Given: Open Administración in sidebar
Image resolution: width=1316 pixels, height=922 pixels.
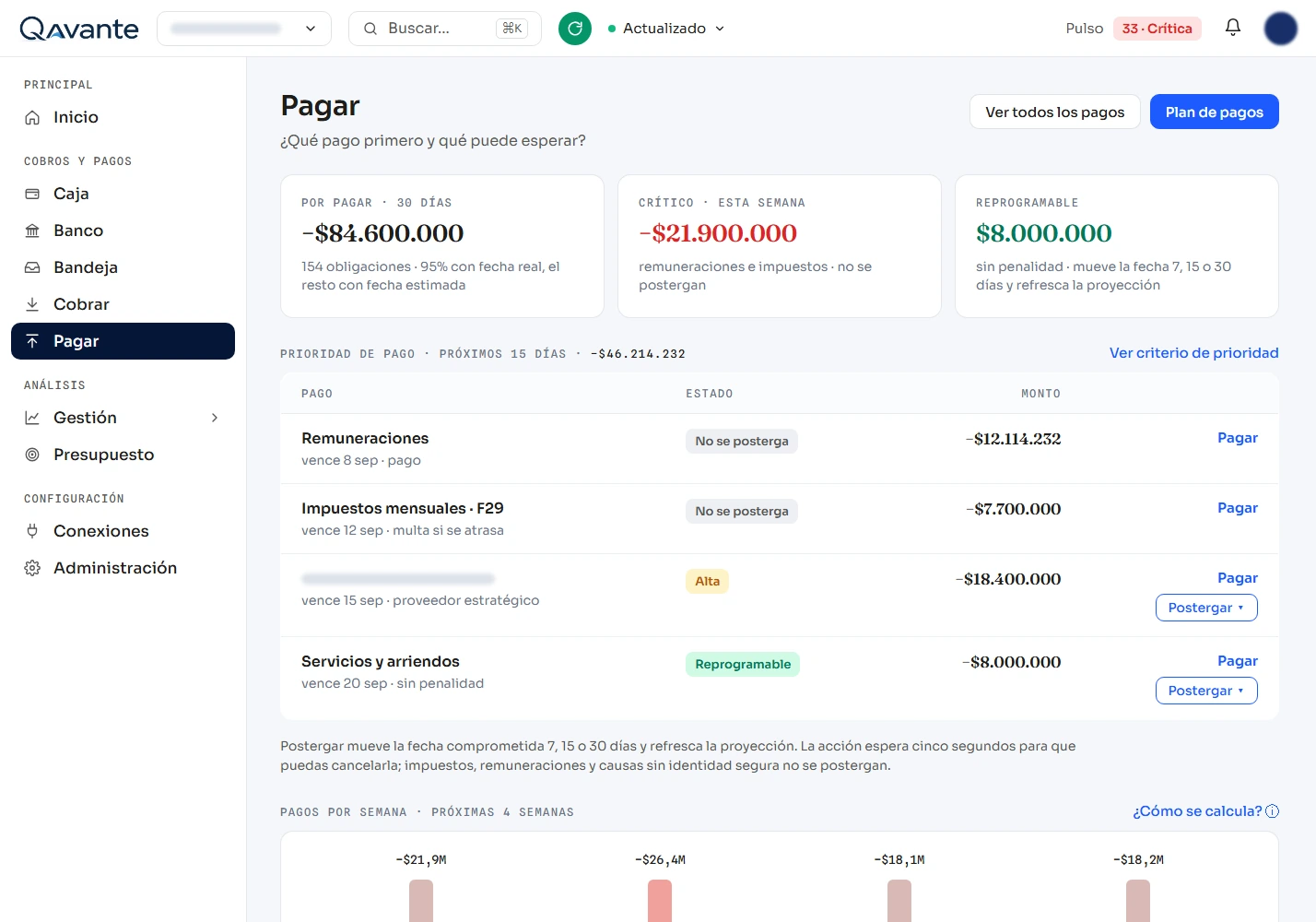Looking at the screenshot, I should click(123, 568).
